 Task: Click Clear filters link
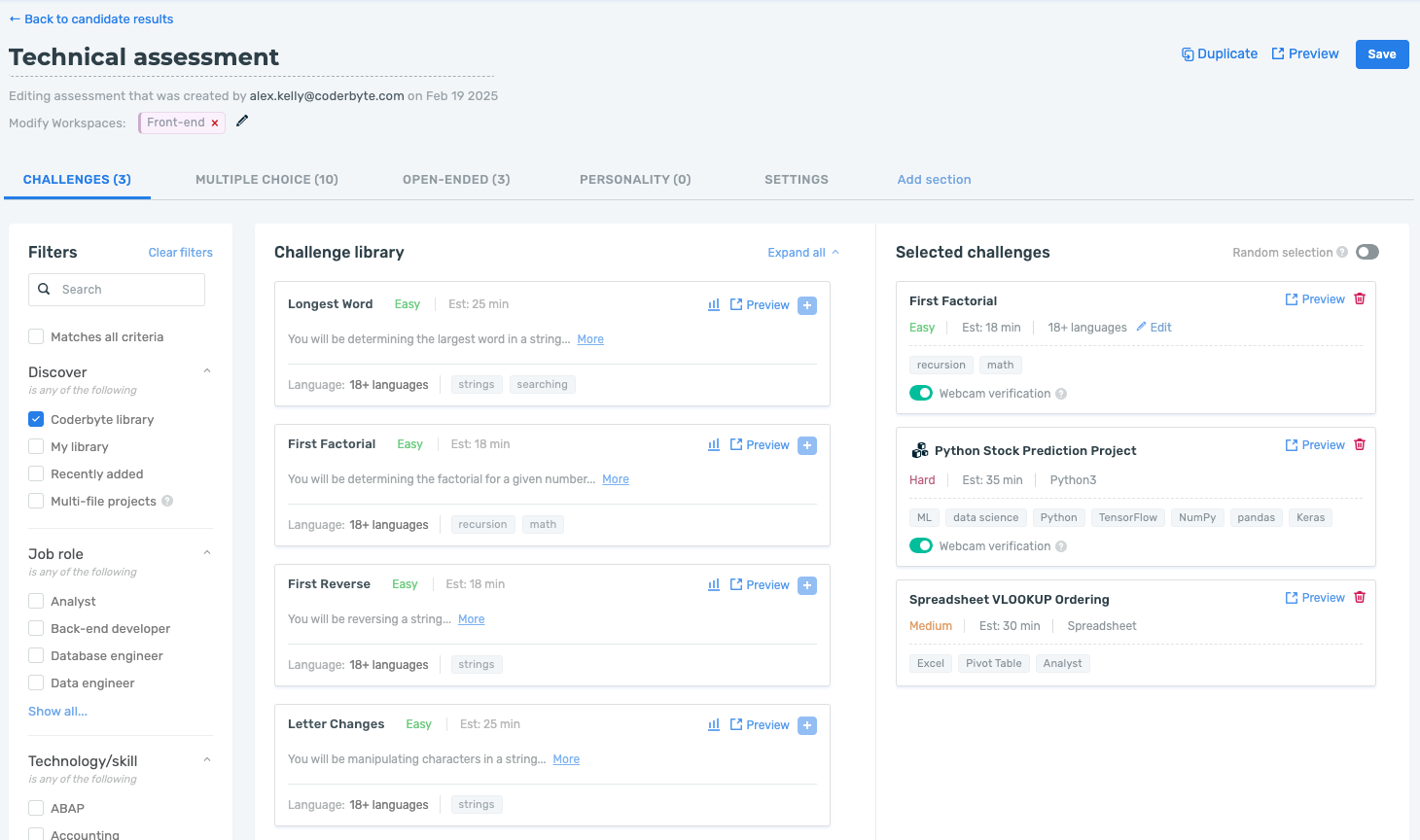pos(180,252)
